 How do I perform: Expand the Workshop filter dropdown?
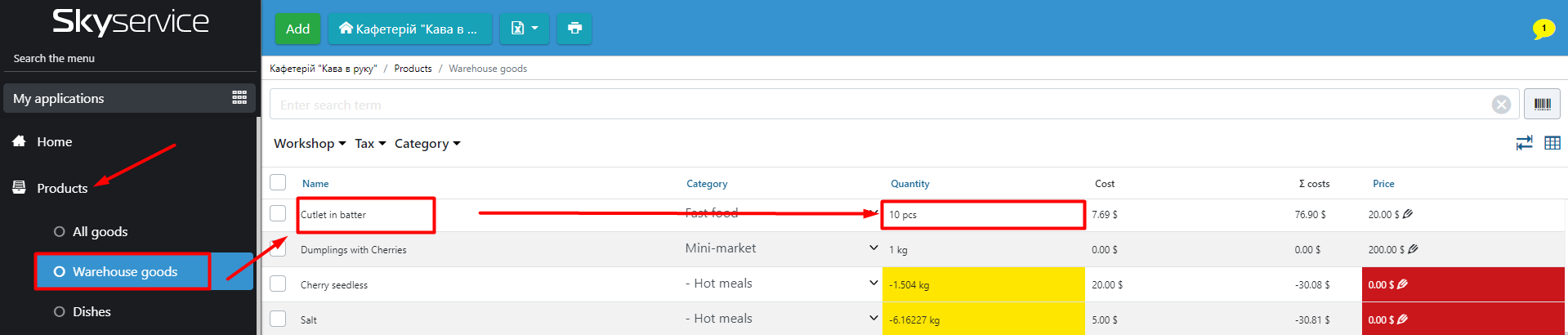[310, 144]
